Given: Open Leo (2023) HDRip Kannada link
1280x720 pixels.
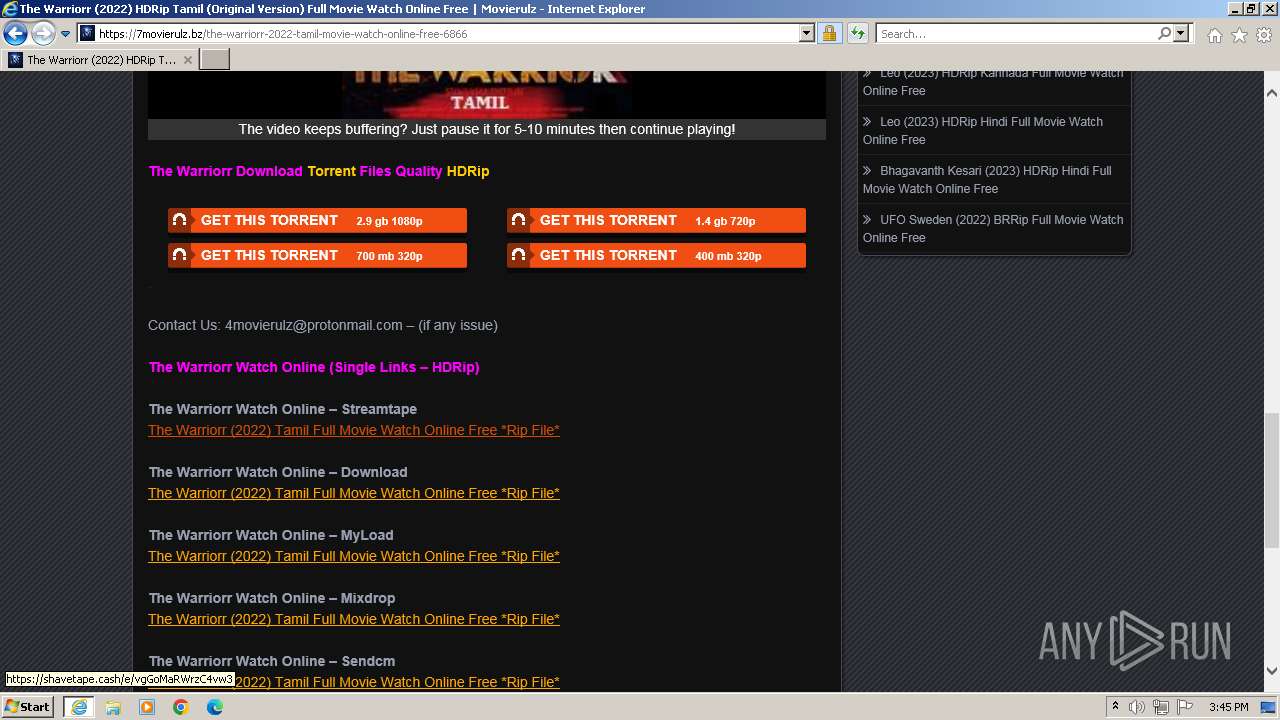Looking at the screenshot, I should [993, 82].
